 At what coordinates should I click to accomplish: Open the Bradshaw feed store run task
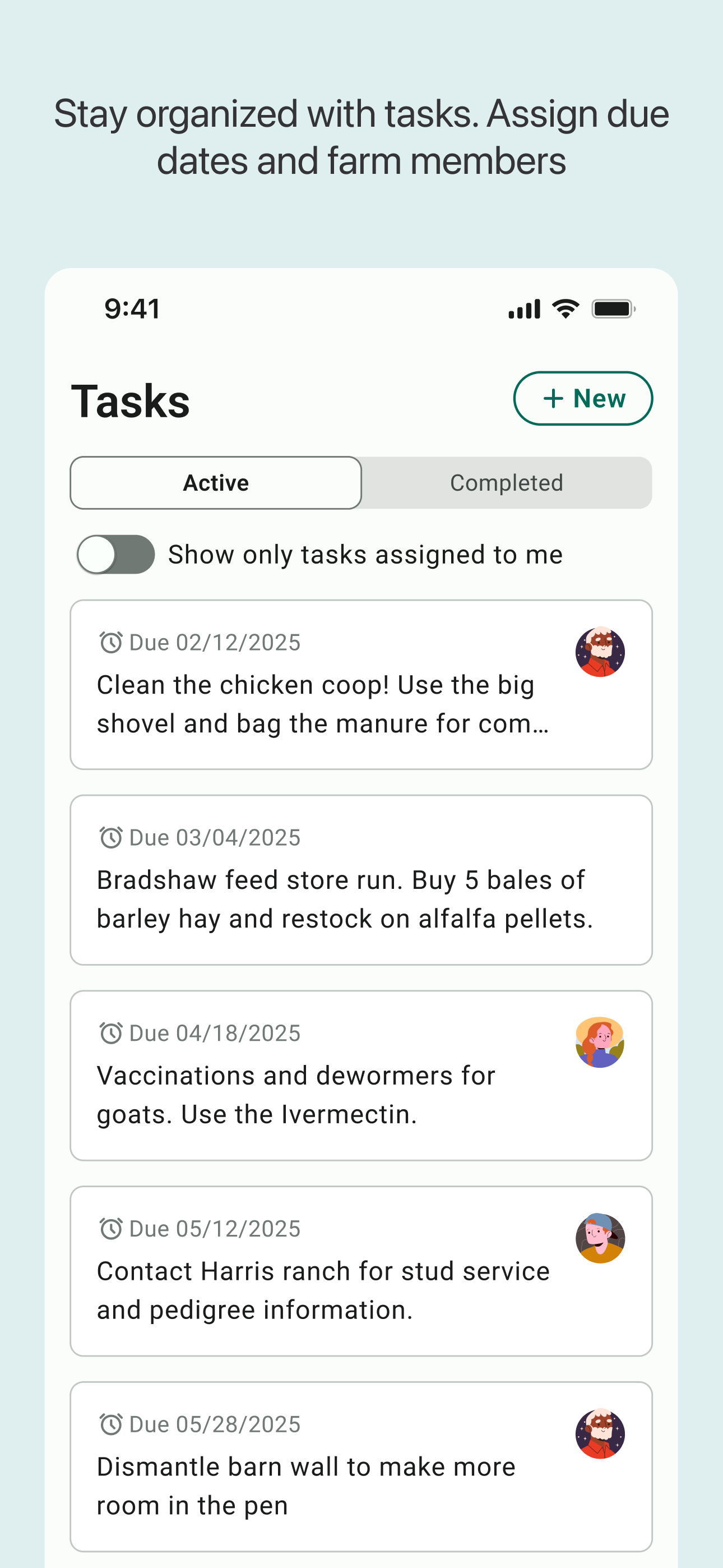tap(361, 880)
